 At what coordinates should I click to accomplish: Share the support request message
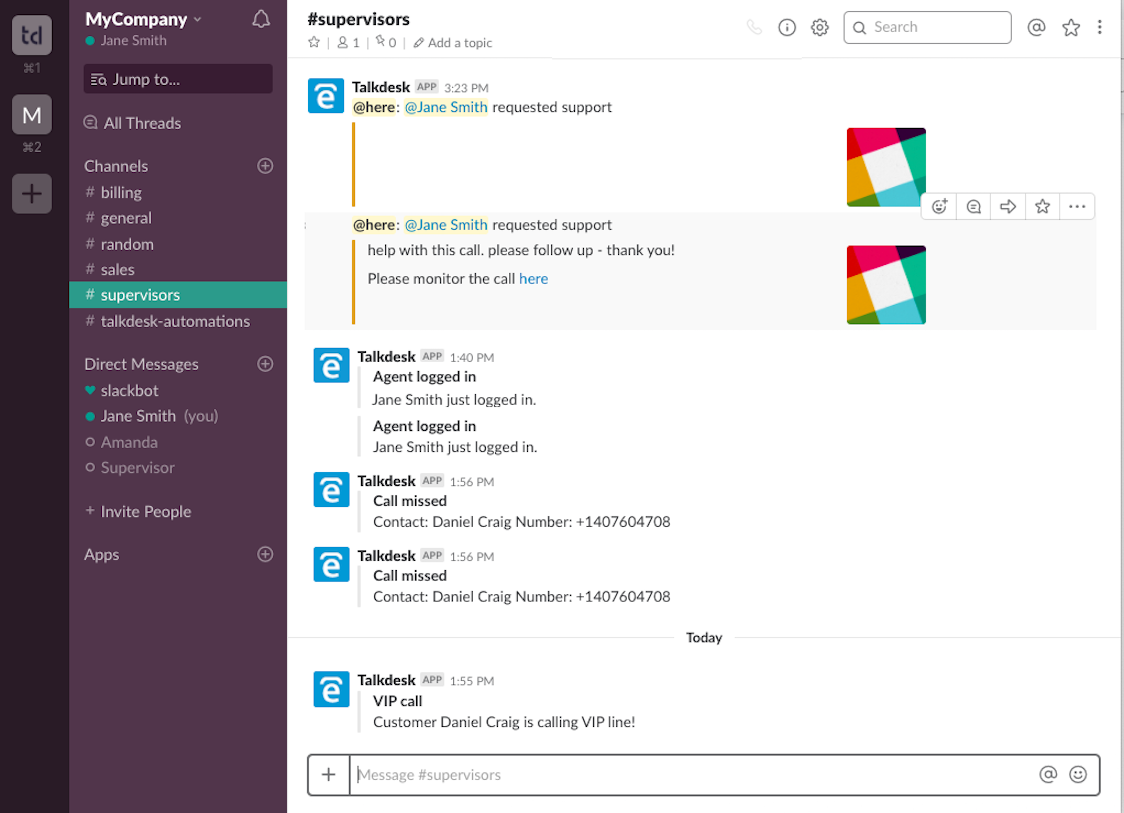pyautogui.click(x=1008, y=206)
